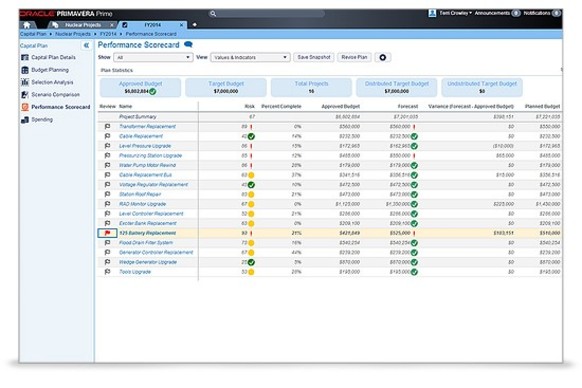Click the Budget Planning sidebar icon
Image resolution: width=582 pixels, height=388 pixels.
click(25, 70)
